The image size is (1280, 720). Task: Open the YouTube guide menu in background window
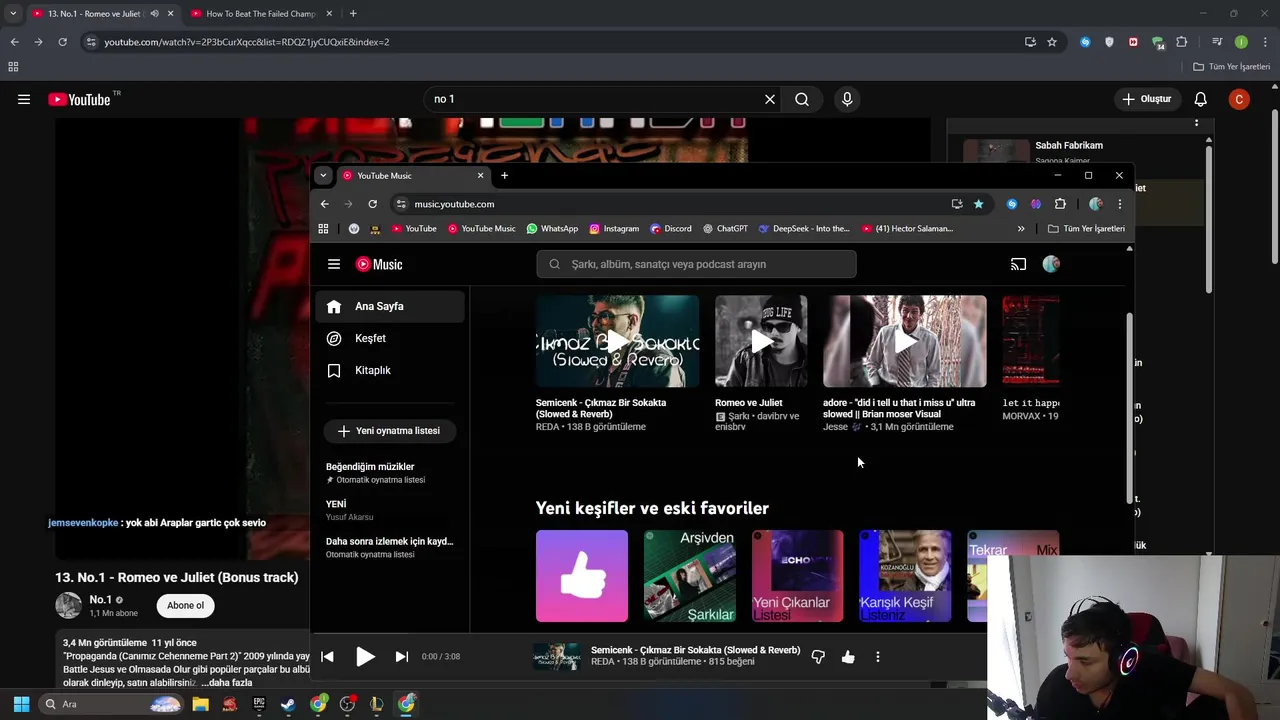tap(24, 99)
